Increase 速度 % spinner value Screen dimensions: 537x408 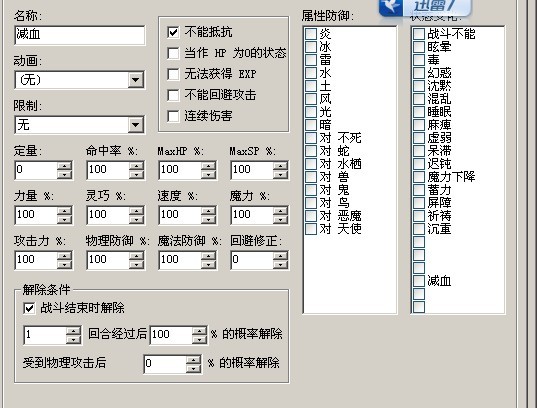click(208, 211)
